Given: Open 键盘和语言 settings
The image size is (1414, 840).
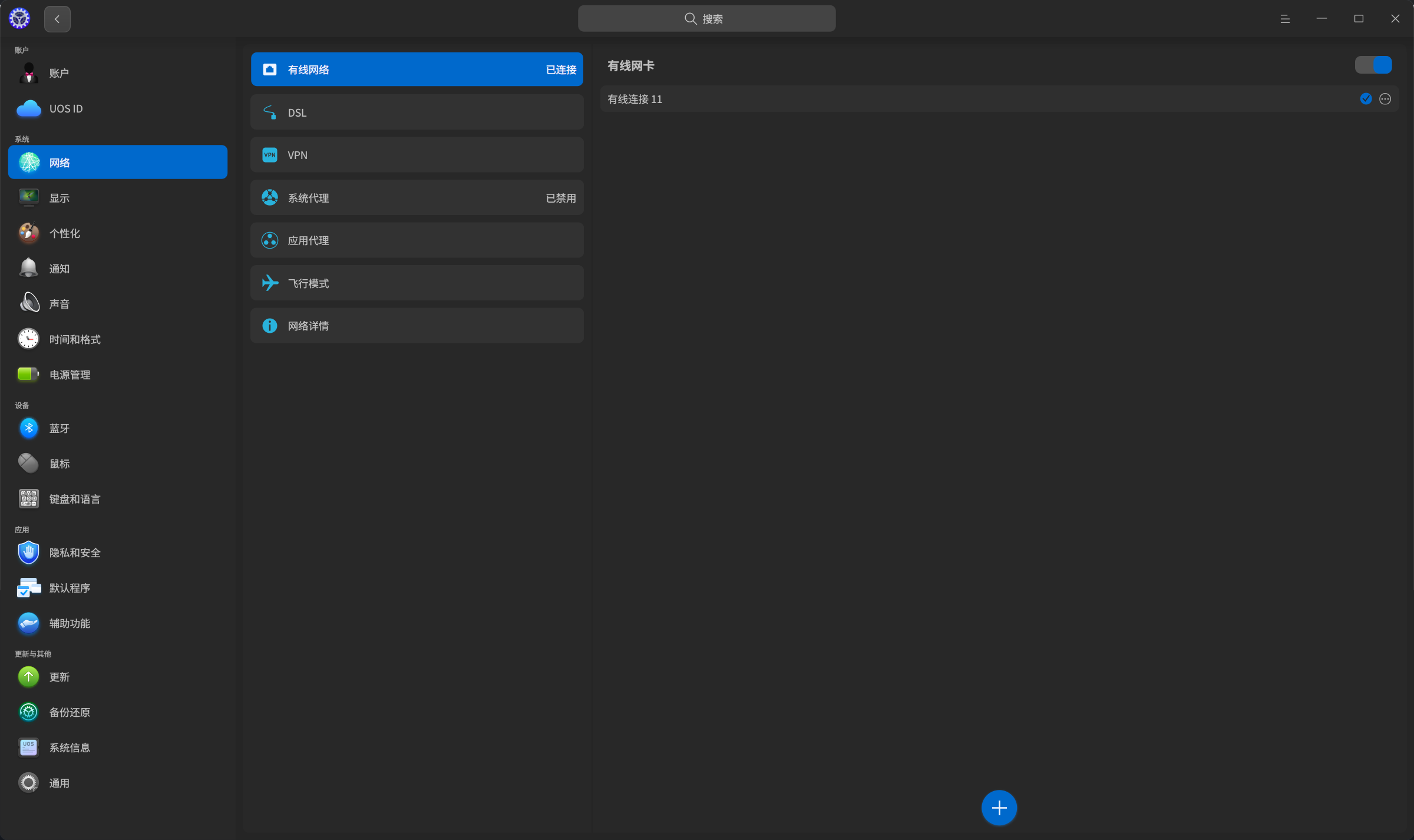Looking at the screenshot, I should click(118, 499).
